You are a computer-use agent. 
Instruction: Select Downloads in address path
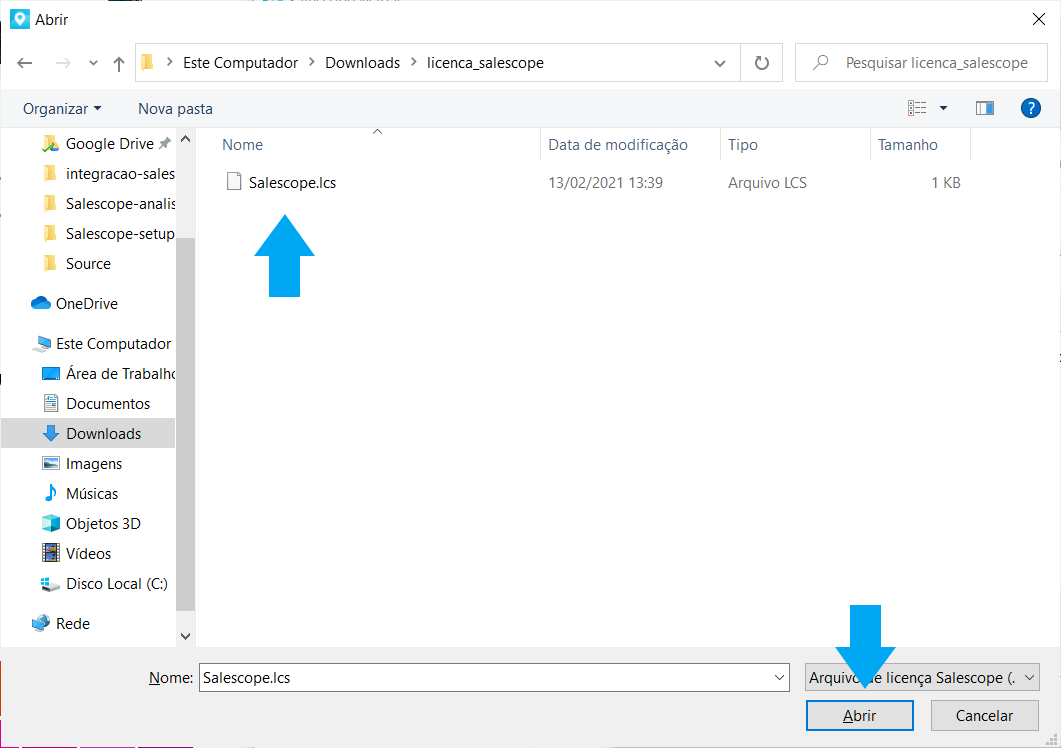click(x=363, y=63)
